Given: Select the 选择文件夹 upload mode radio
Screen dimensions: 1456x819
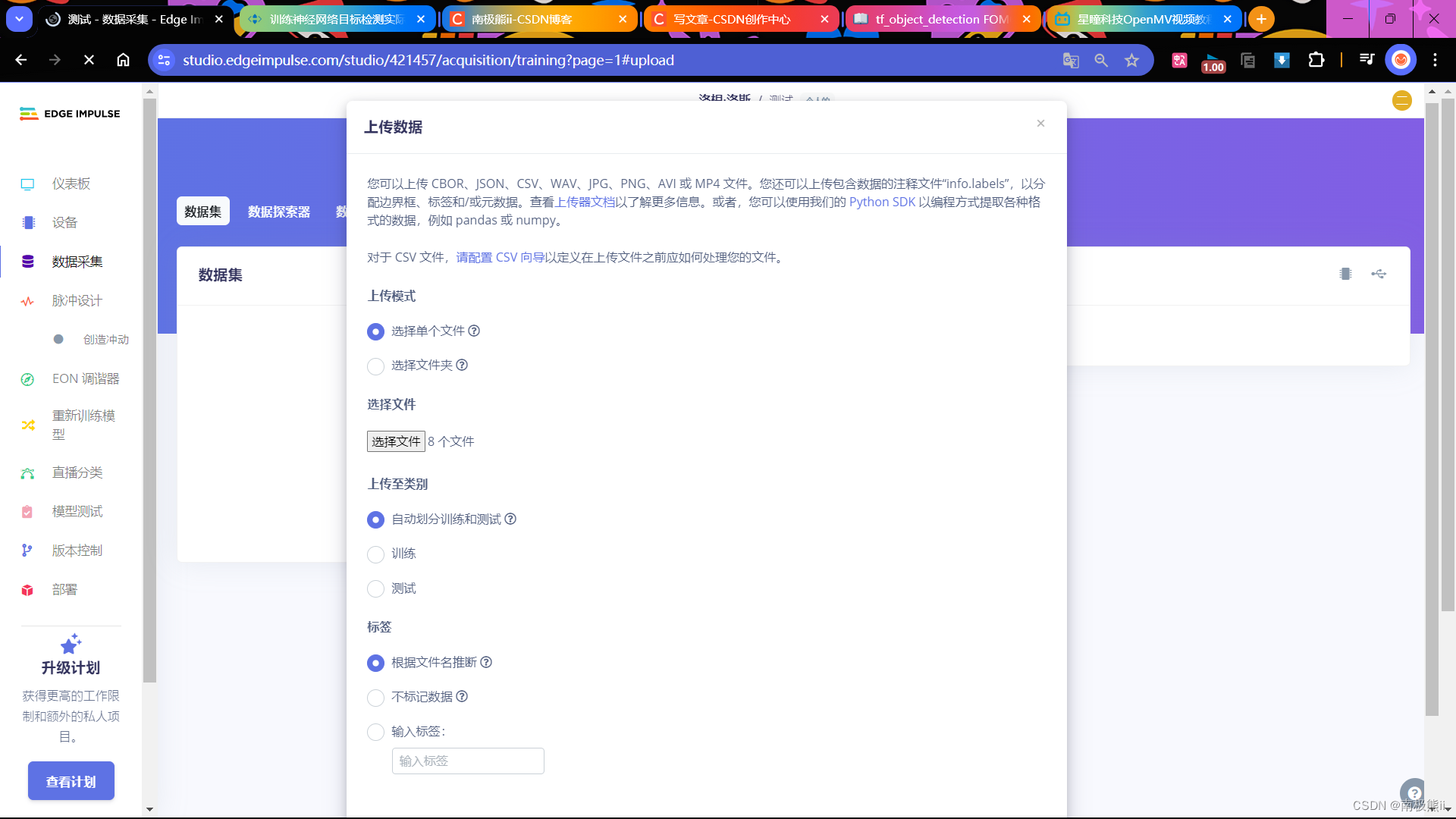Looking at the screenshot, I should pyautogui.click(x=375, y=366).
